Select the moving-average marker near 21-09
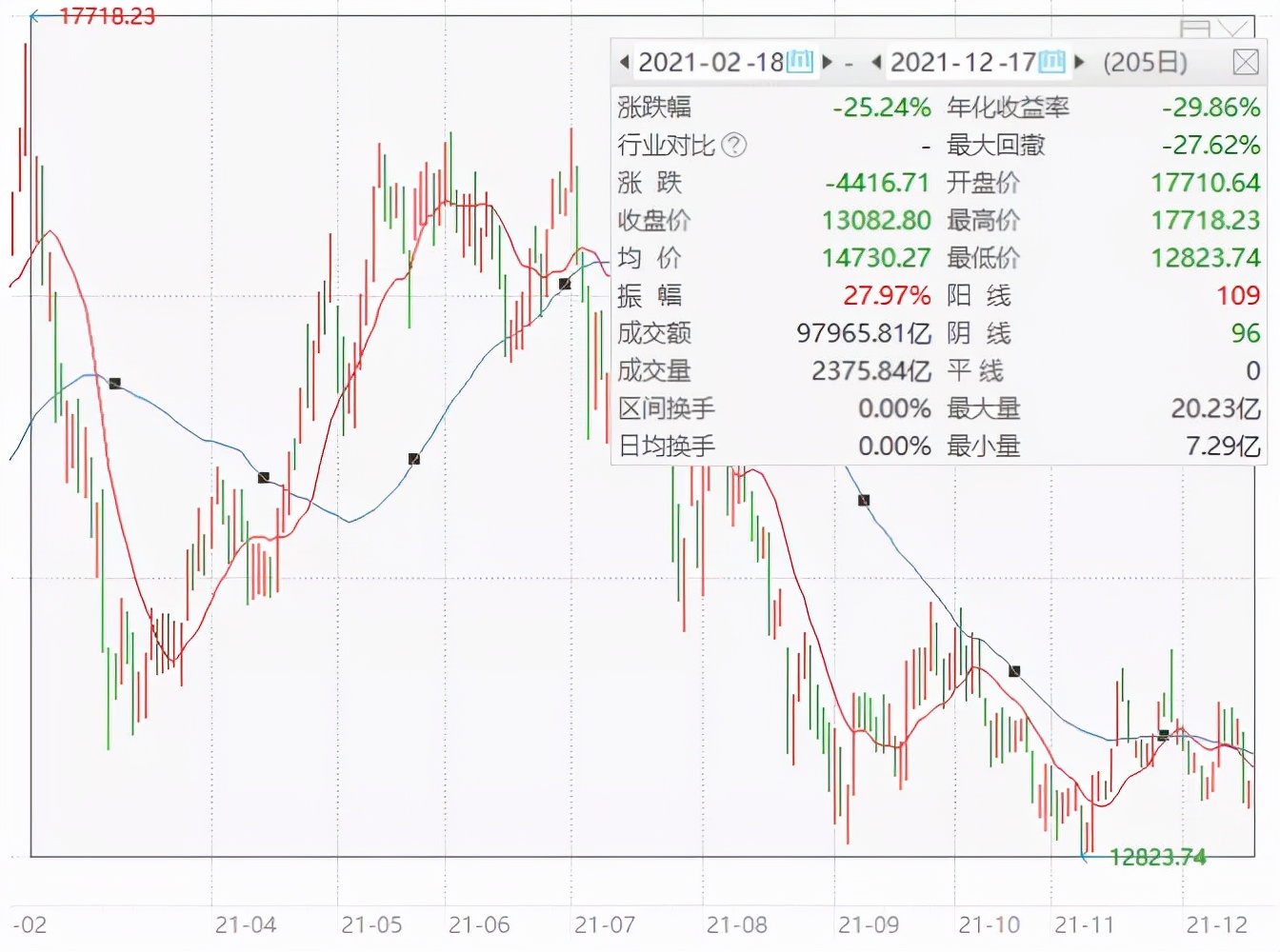Viewport: 1280px width, 952px height. (x=864, y=500)
